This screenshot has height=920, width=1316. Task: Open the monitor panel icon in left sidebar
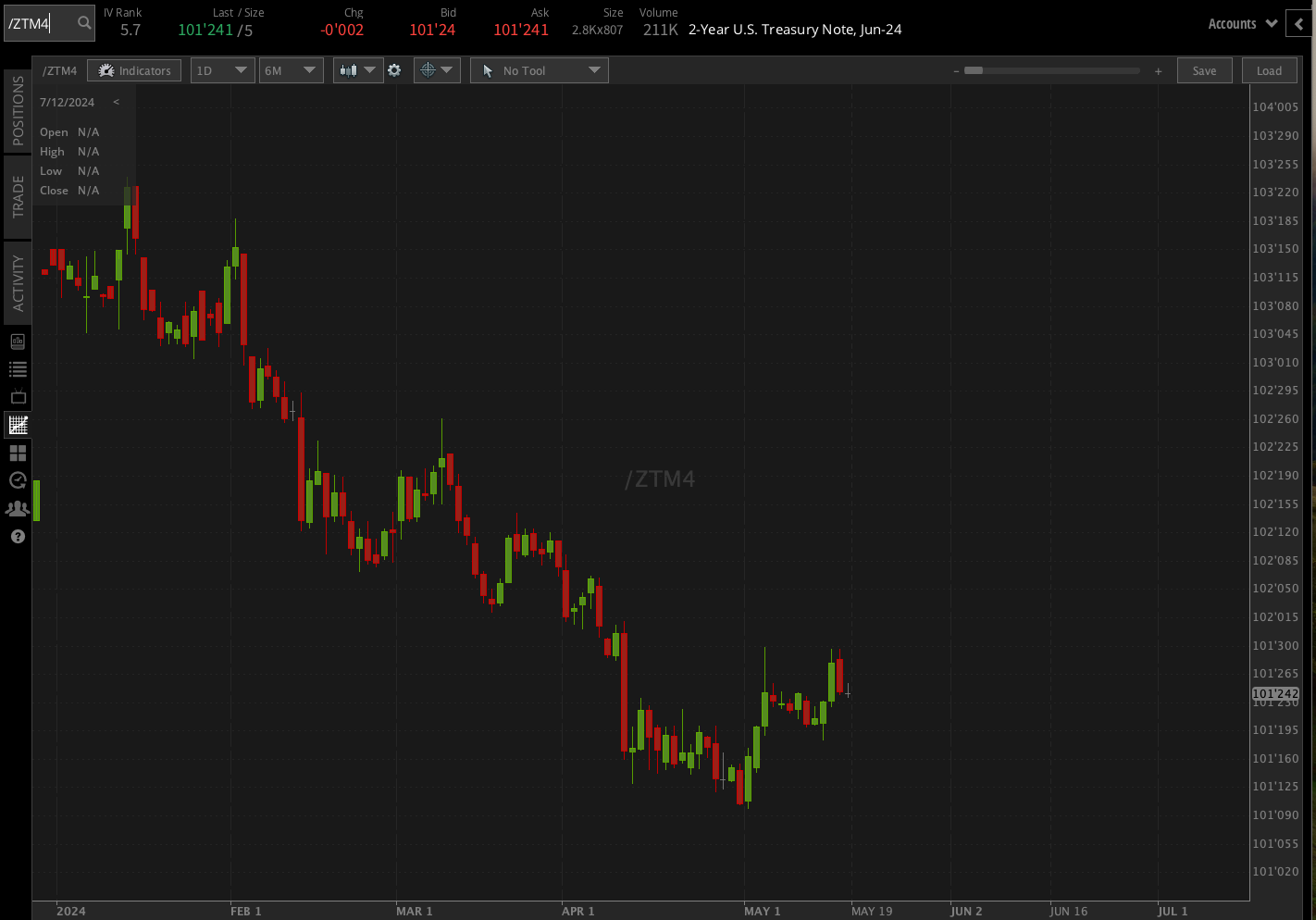click(x=18, y=342)
